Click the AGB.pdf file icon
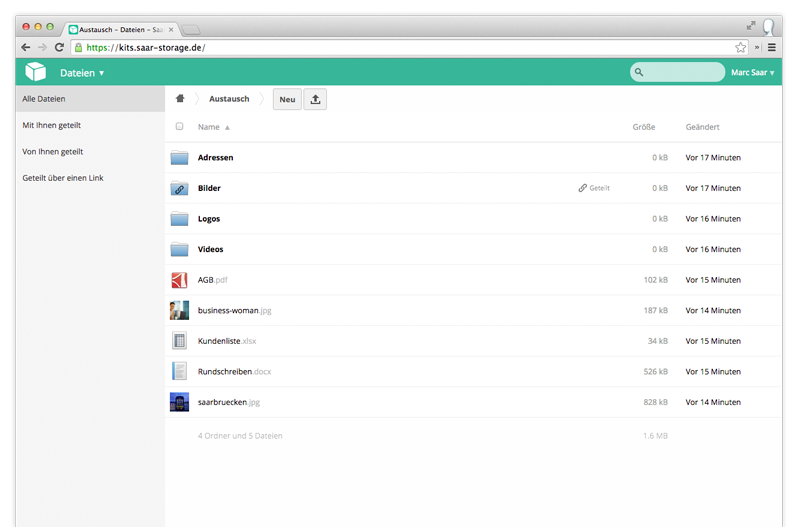The width and height of the screenshot is (800, 527). 179,280
